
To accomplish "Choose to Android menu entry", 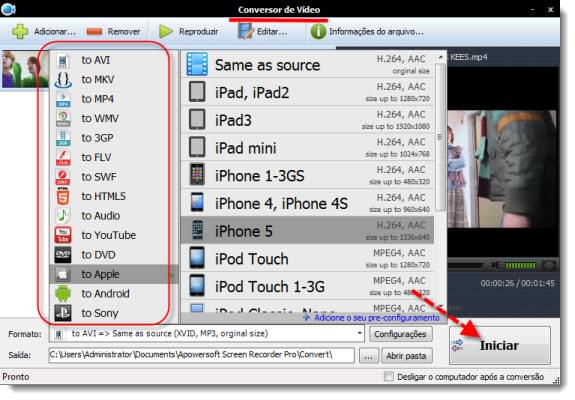I will [x=113, y=294].
